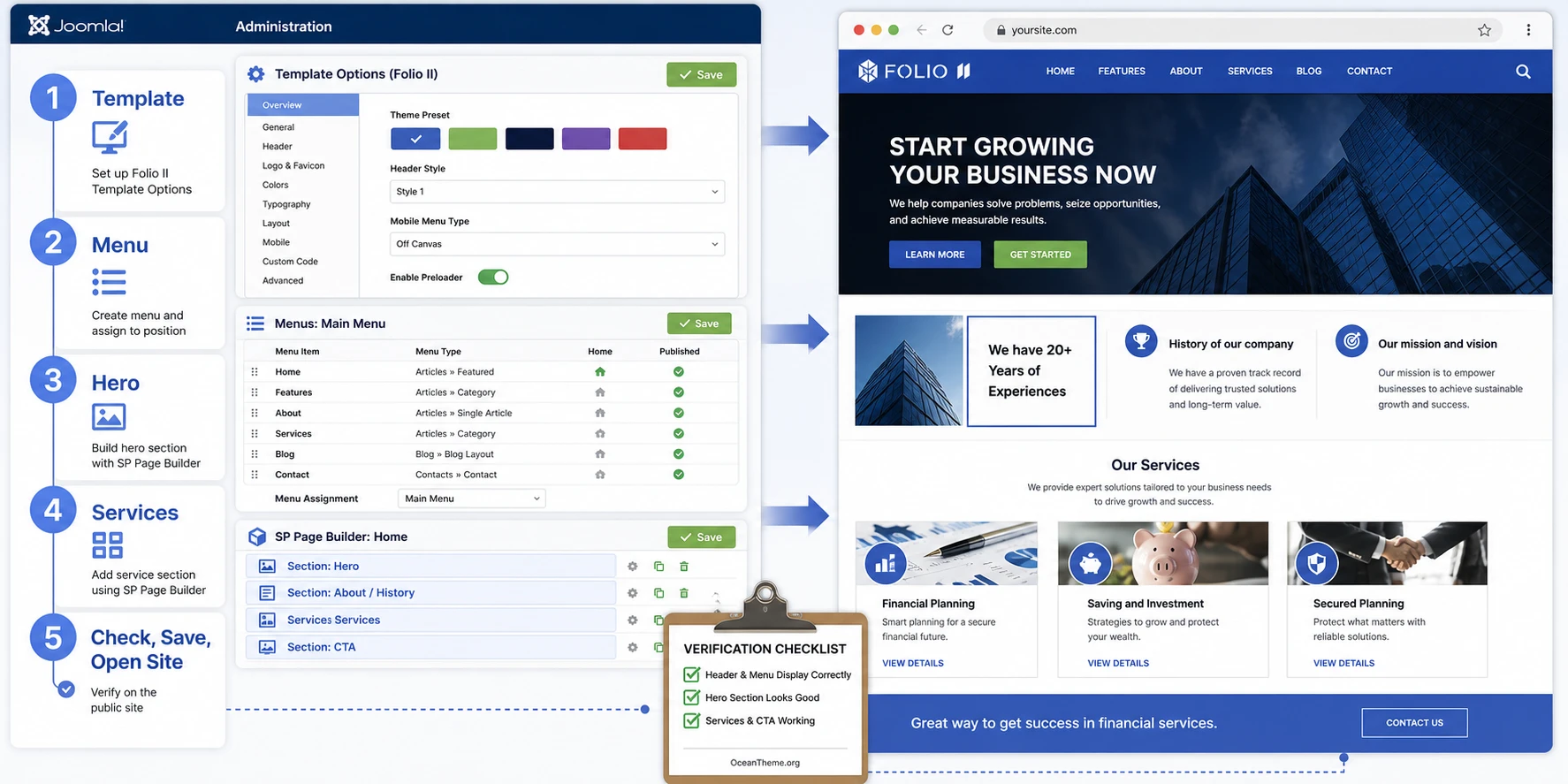Click the building thumbnail beside 20+ Years

click(x=909, y=370)
